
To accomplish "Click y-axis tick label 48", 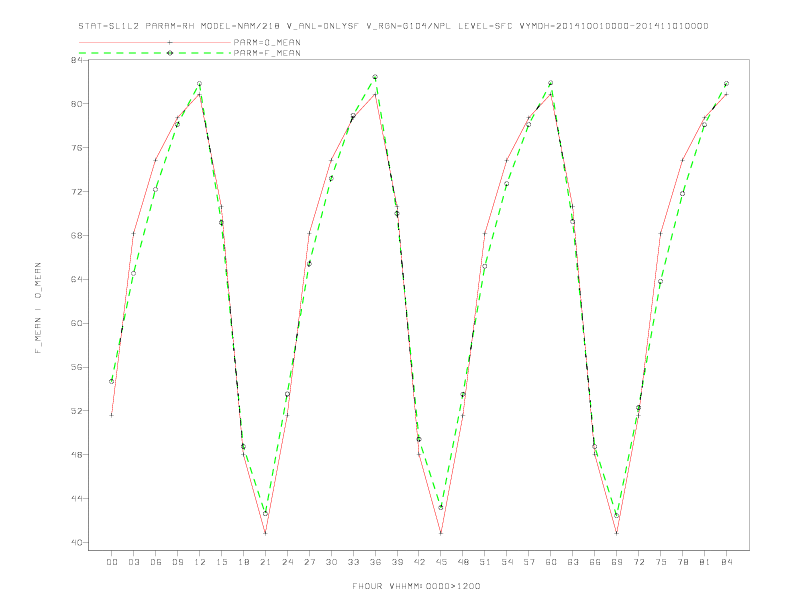I will pyautogui.click(x=77, y=455).
